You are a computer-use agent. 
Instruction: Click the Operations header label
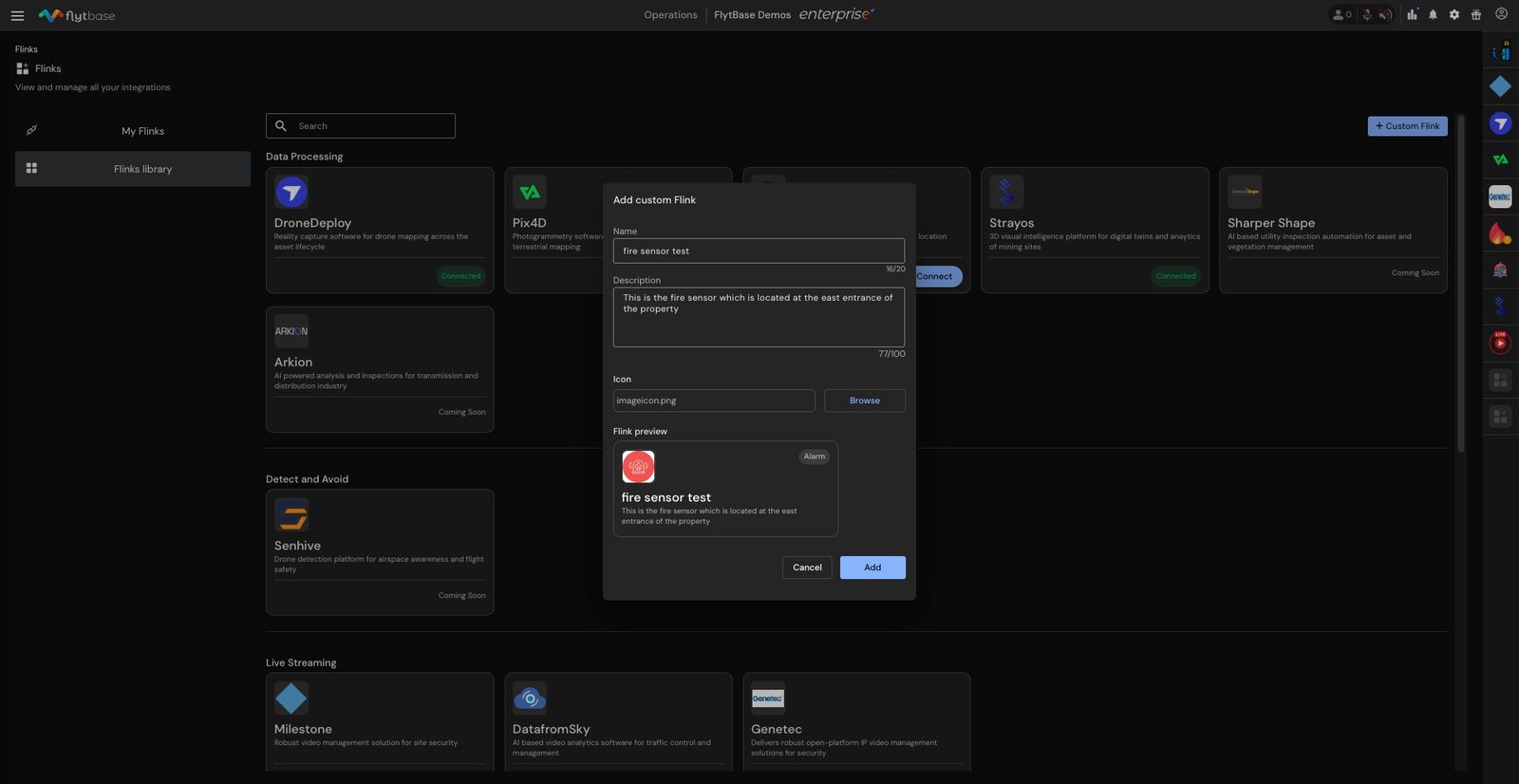[670, 15]
